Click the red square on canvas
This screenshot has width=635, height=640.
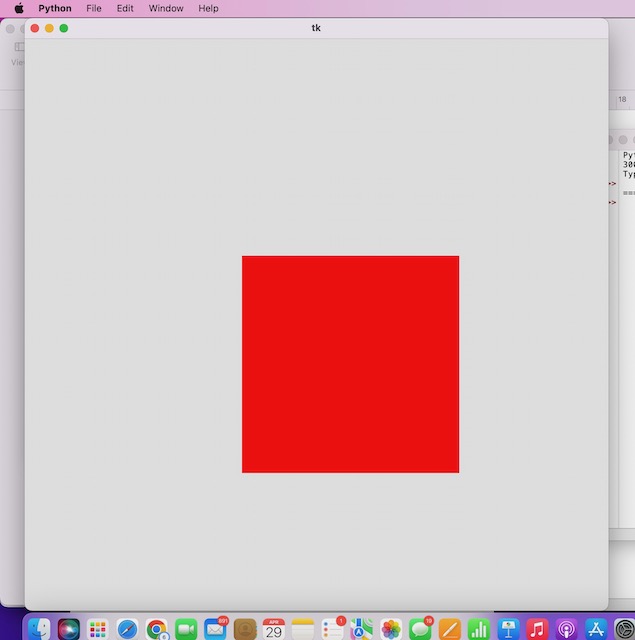(x=350, y=364)
